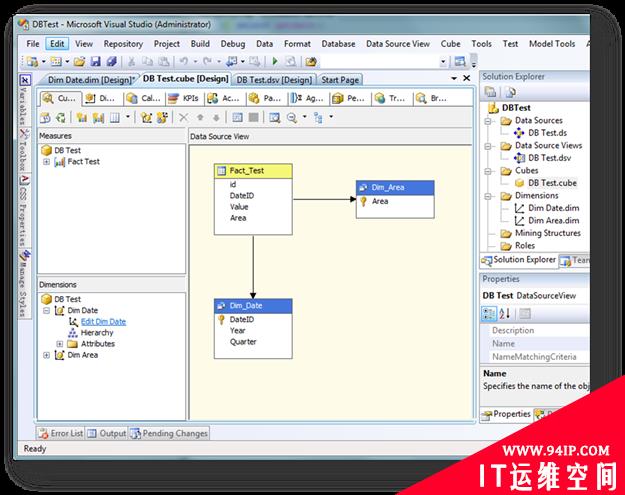Click the Find Table icon

pos(275,118)
